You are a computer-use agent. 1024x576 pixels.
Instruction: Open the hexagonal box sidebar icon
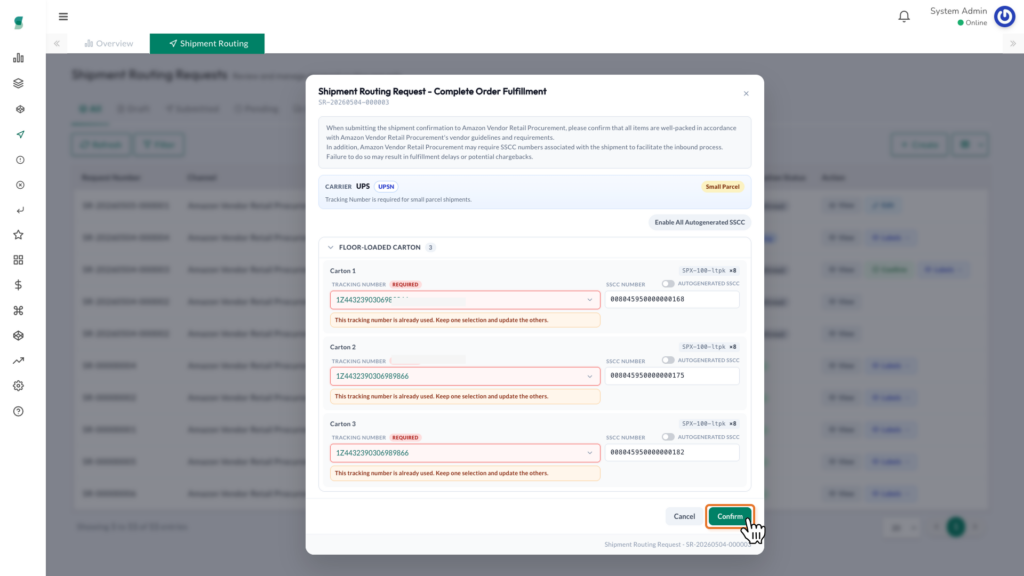[18, 336]
